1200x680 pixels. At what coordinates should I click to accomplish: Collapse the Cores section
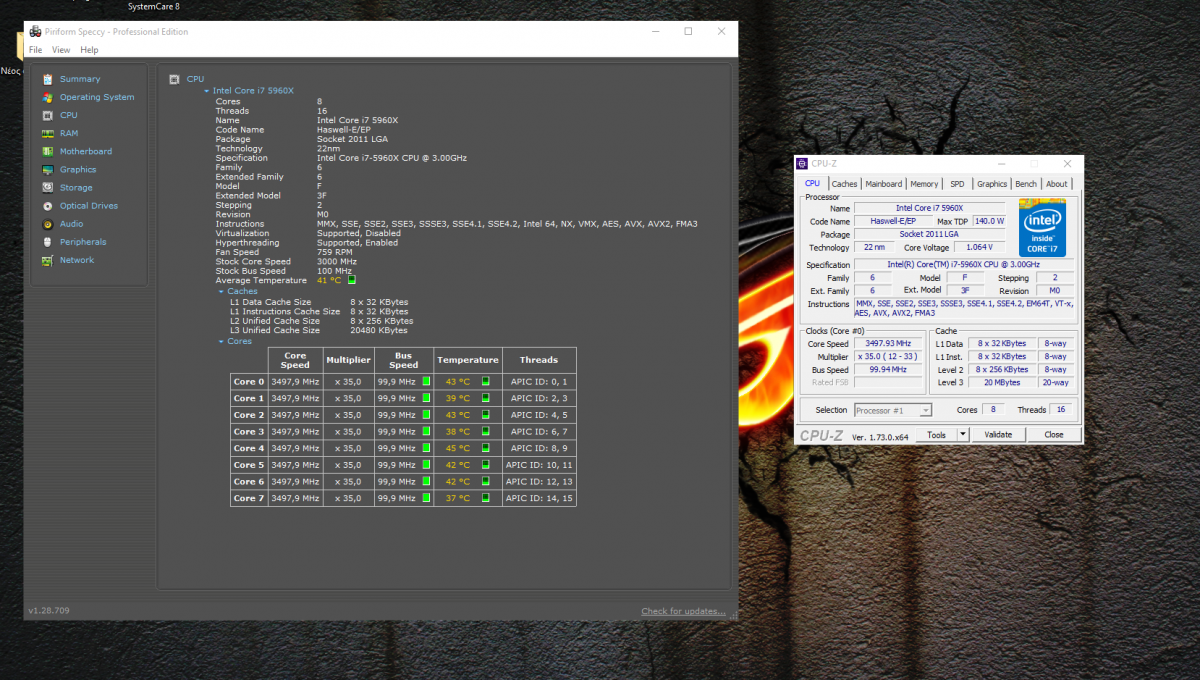pos(221,342)
